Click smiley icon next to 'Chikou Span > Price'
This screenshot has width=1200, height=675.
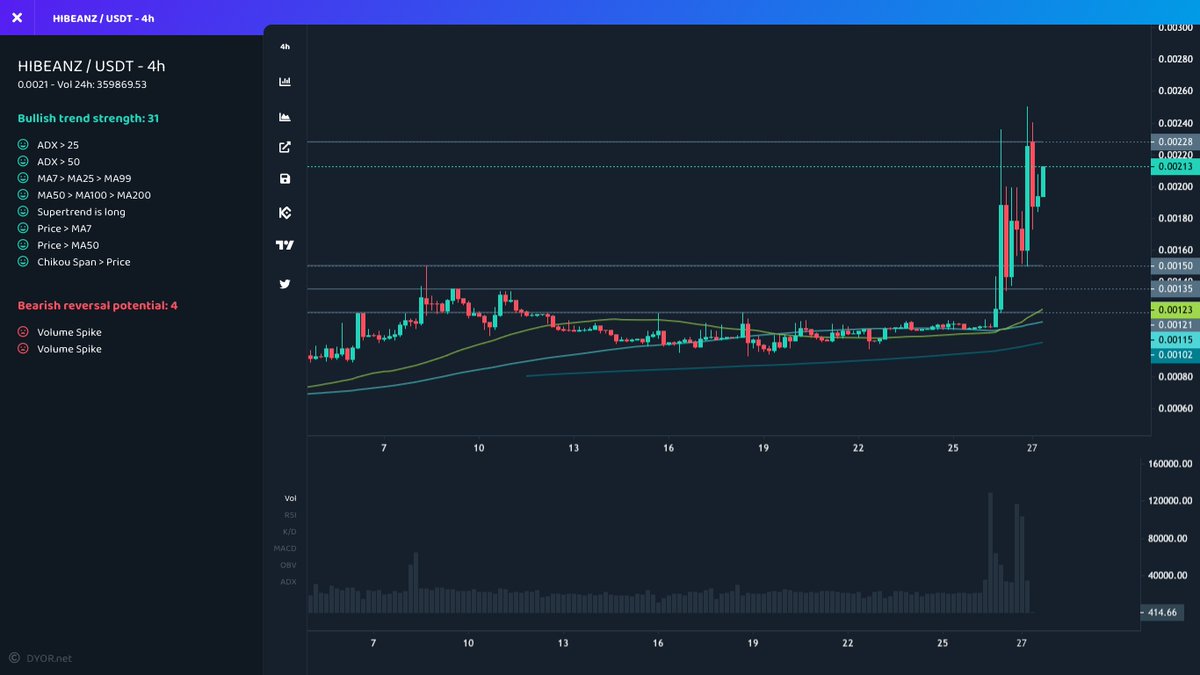(x=23, y=262)
